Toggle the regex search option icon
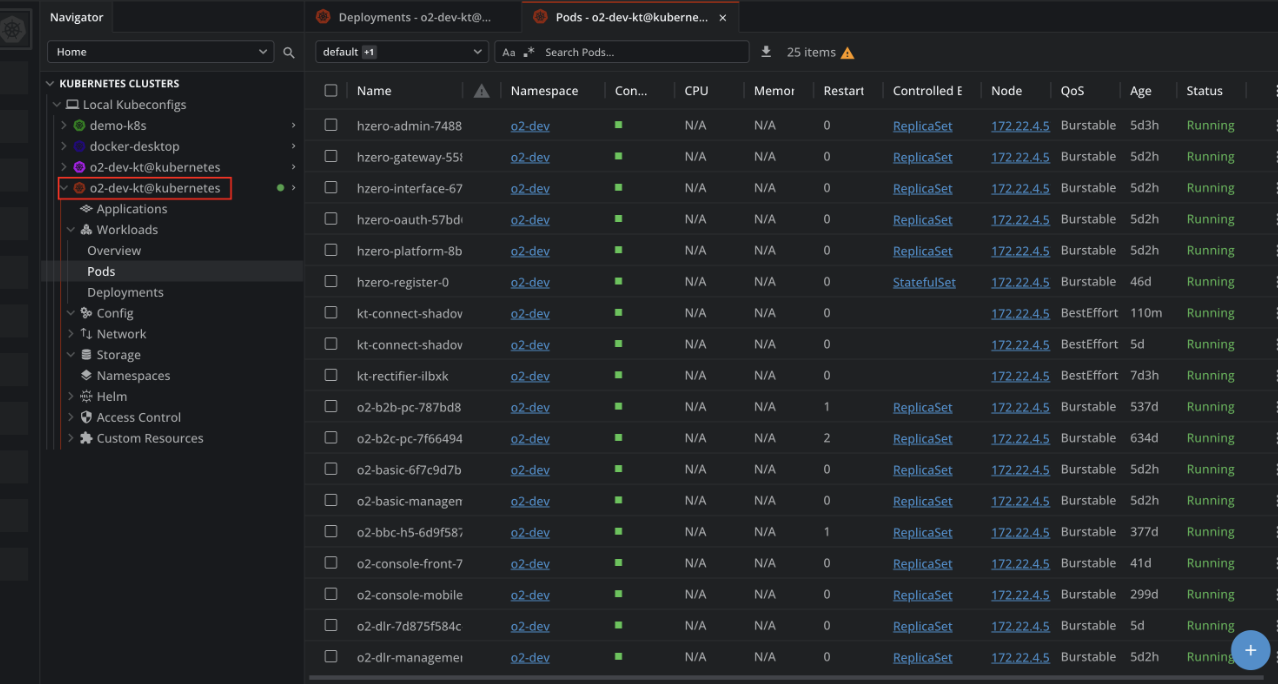The image size is (1278, 684). point(530,52)
